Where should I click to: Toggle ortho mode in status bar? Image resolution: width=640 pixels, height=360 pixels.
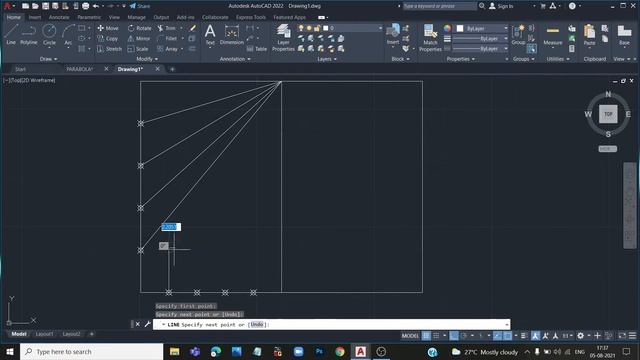453,336
